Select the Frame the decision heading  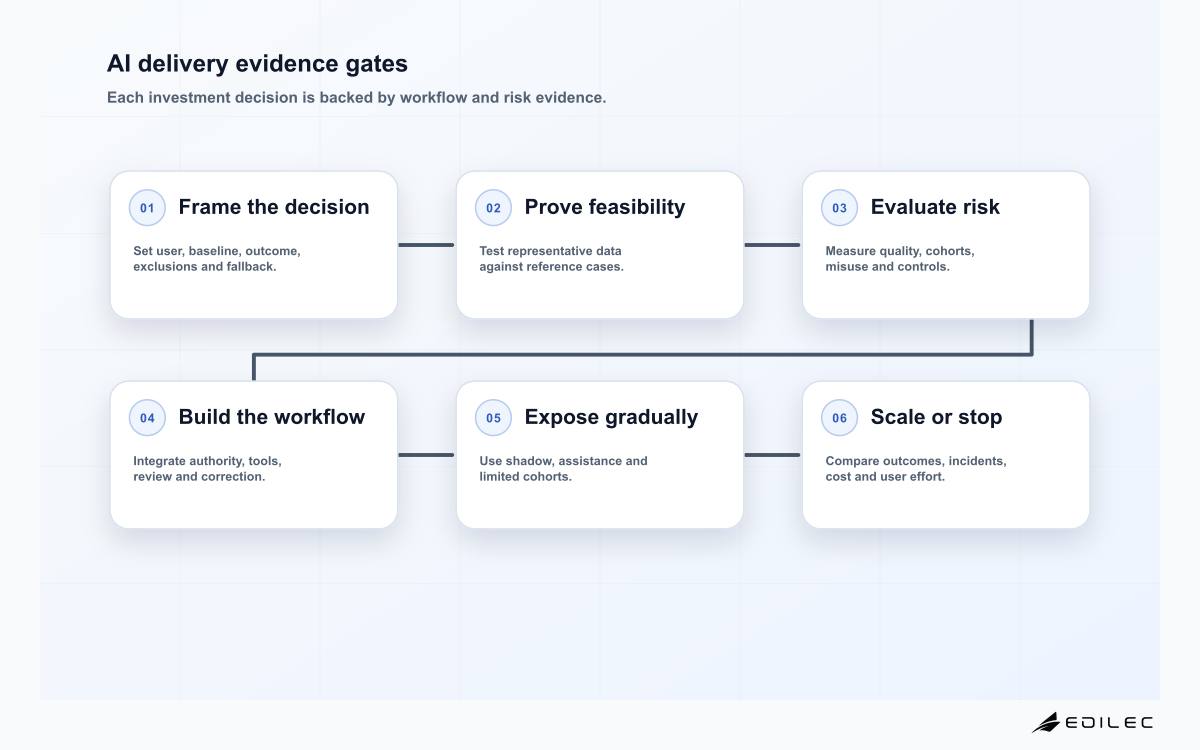tap(274, 207)
